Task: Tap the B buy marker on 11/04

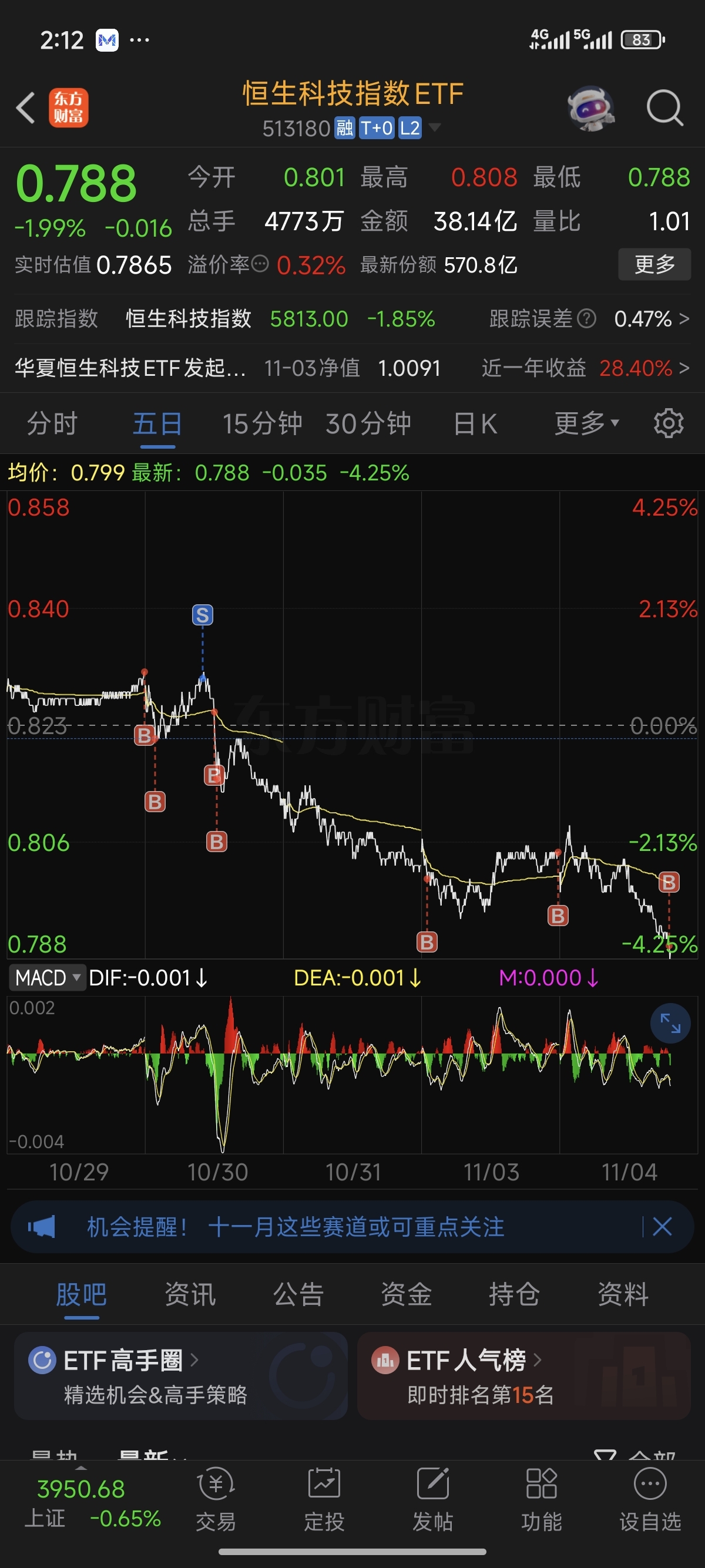Action: (669, 882)
